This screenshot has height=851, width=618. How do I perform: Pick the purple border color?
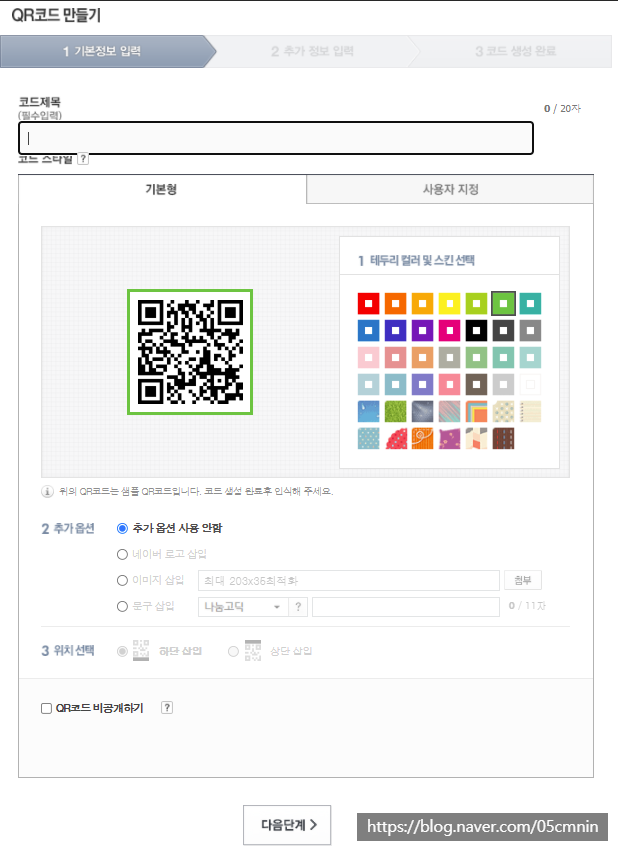pyautogui.click(x=423, y=331)
